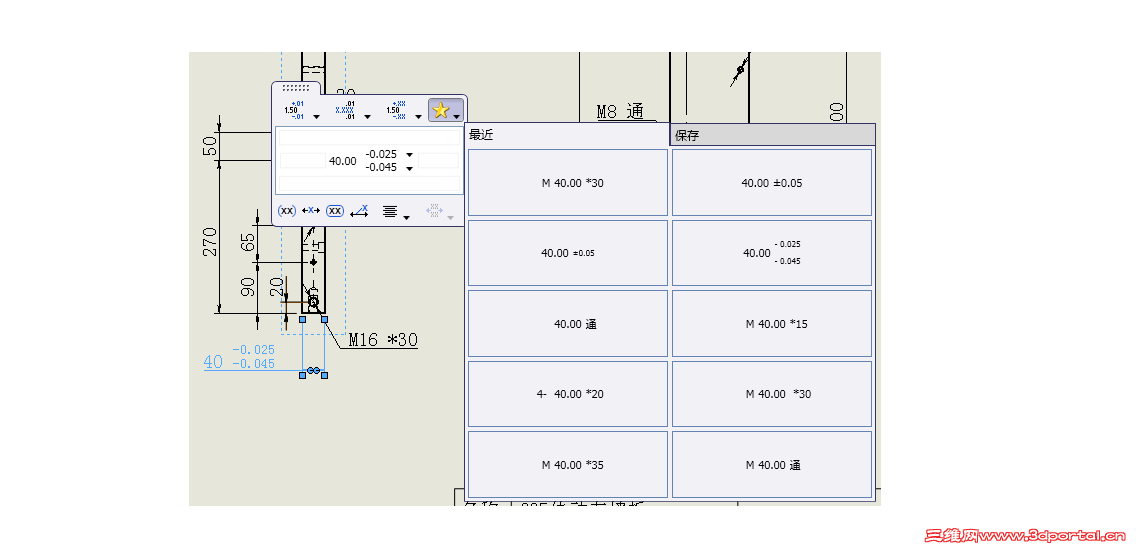Switch to the 保存 tab
Image resolution: width=1145 pixels, height=549 pixels.
(772, 135)
